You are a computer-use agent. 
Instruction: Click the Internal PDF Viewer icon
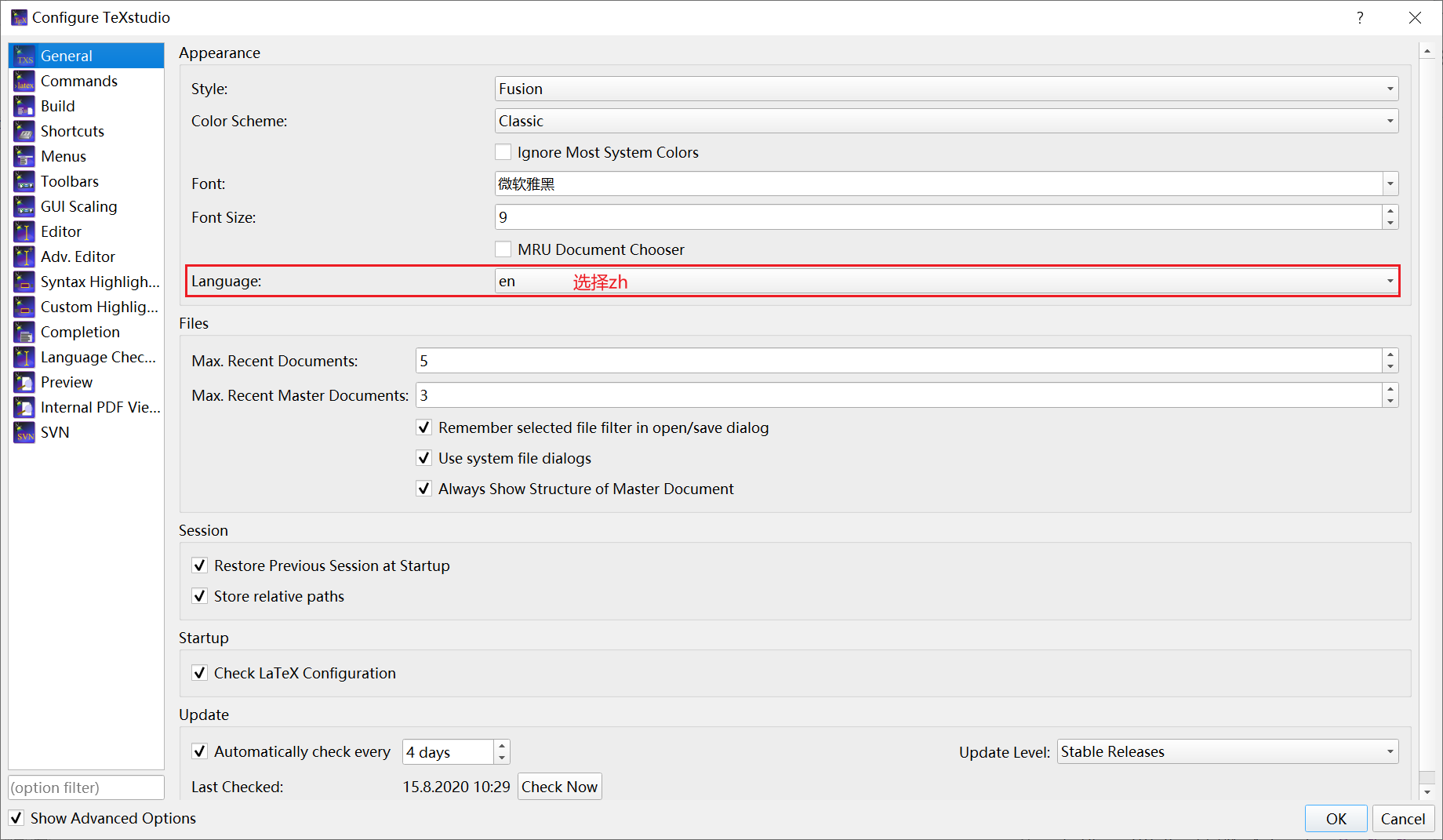24,407
